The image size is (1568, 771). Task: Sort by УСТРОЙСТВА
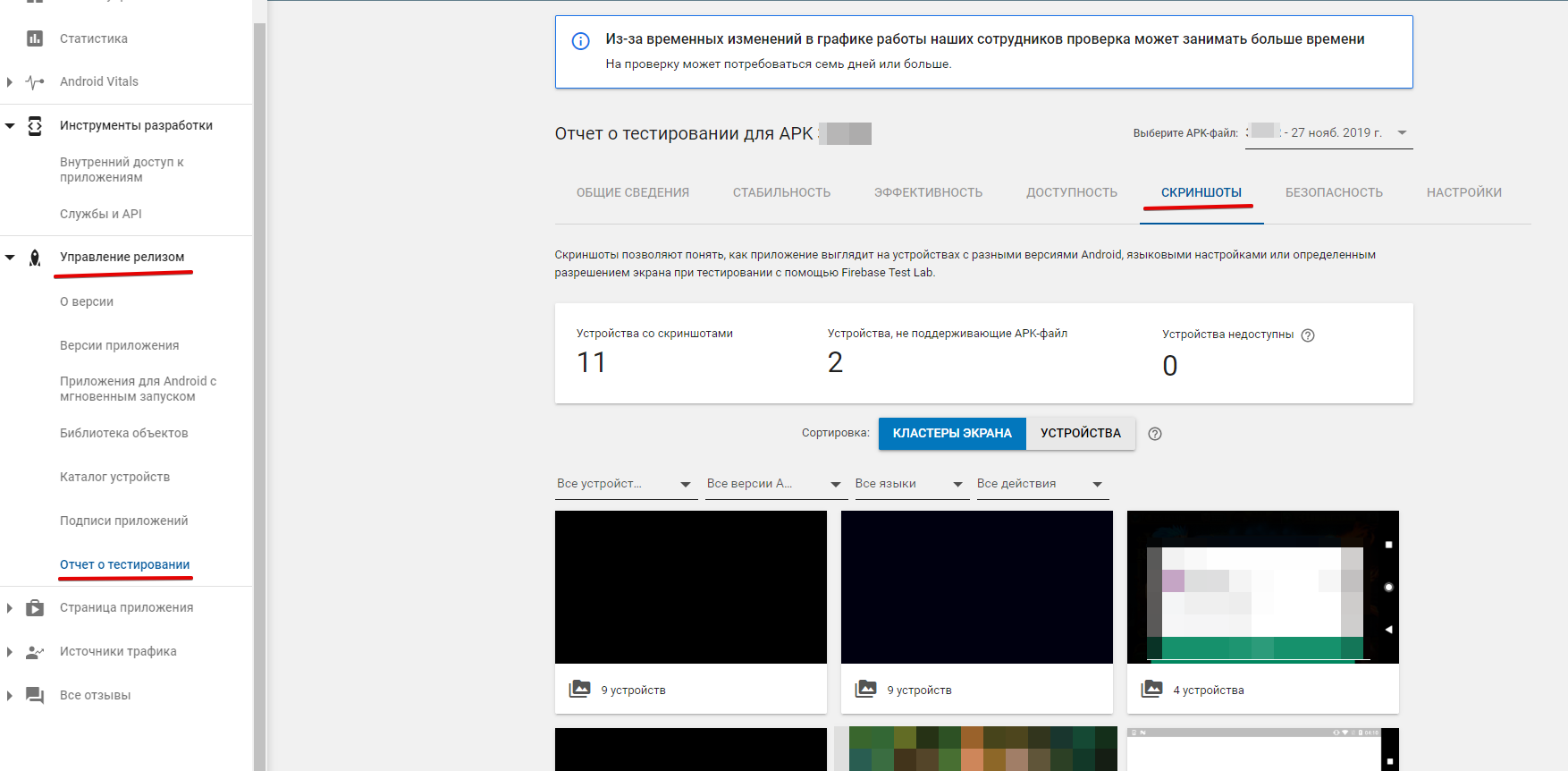tap(1081, 433)
